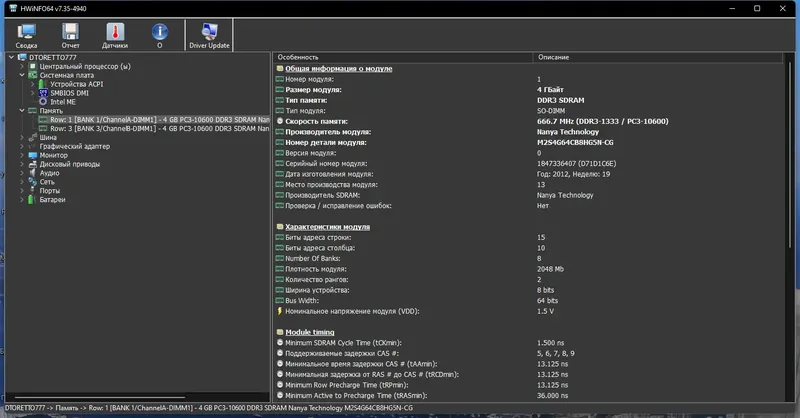Select the SMBIOS DMI tree node
Viewport: 800px width, 418px height.
tap(69, 93)
